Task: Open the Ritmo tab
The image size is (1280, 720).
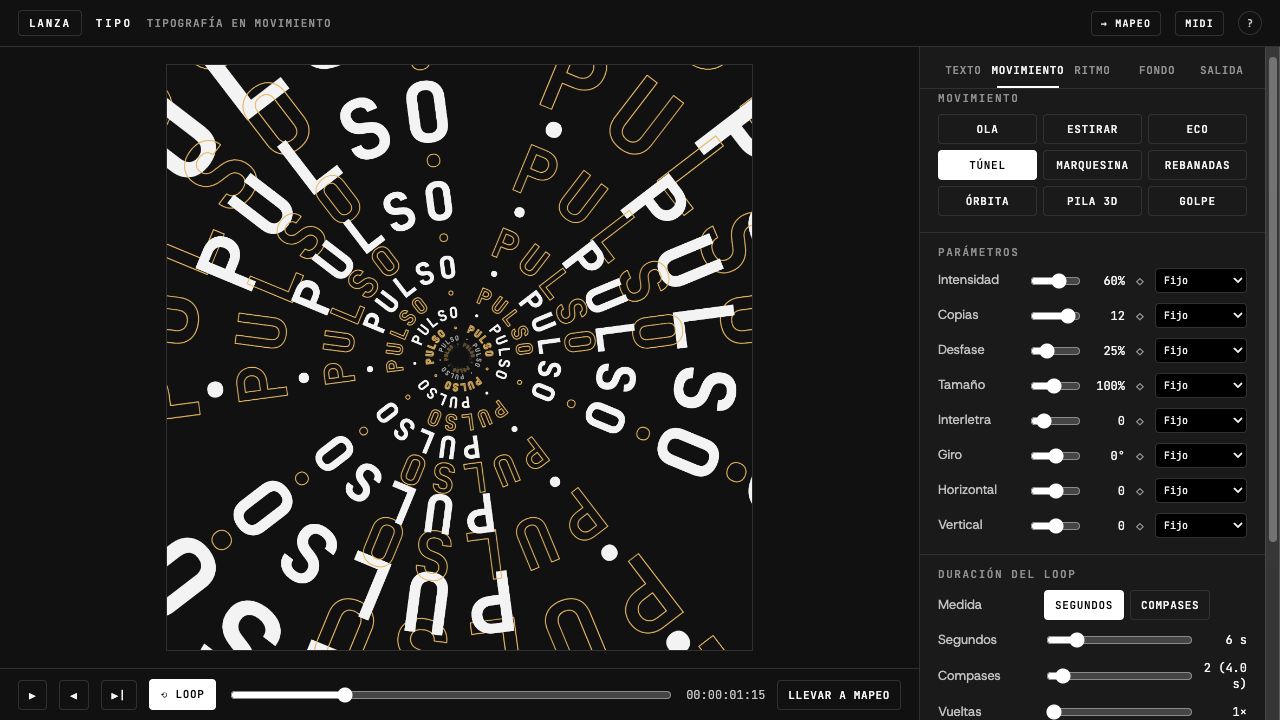Action: [1092, 70]
